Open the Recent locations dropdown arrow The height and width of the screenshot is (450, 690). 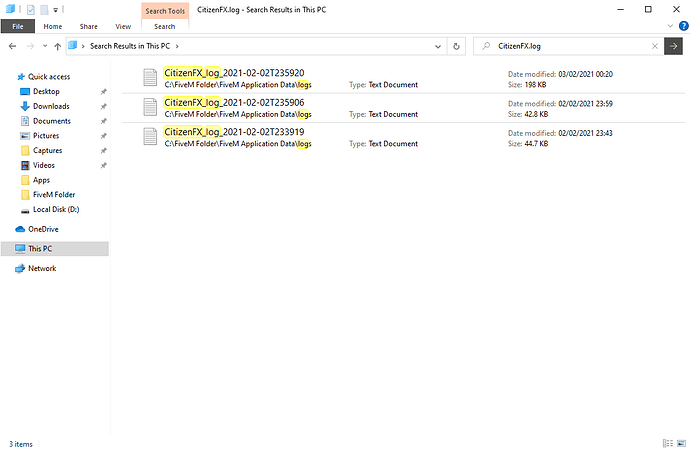click(x=45, y=46)
